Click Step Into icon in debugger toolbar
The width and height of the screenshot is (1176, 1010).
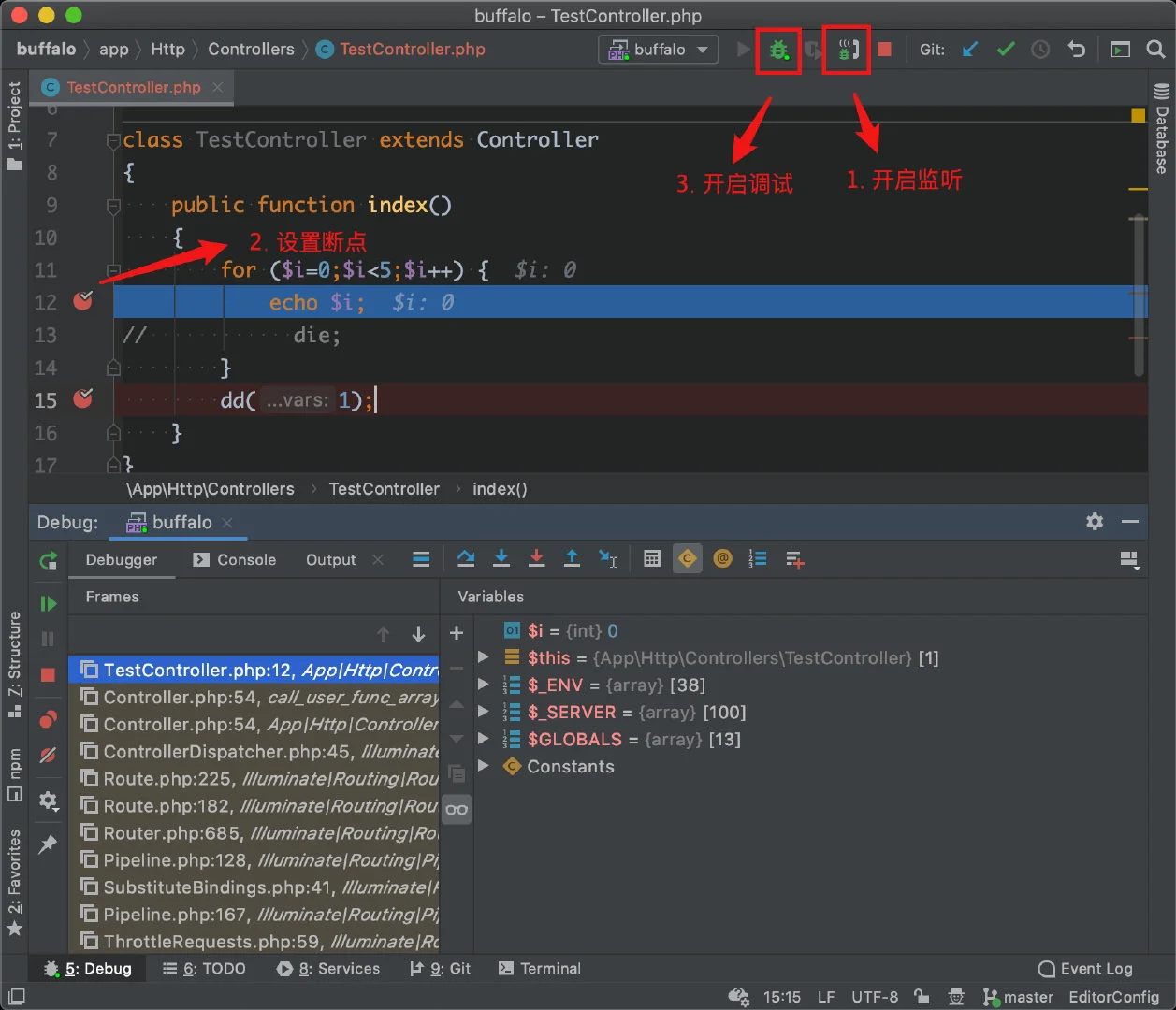click(501, 559)
